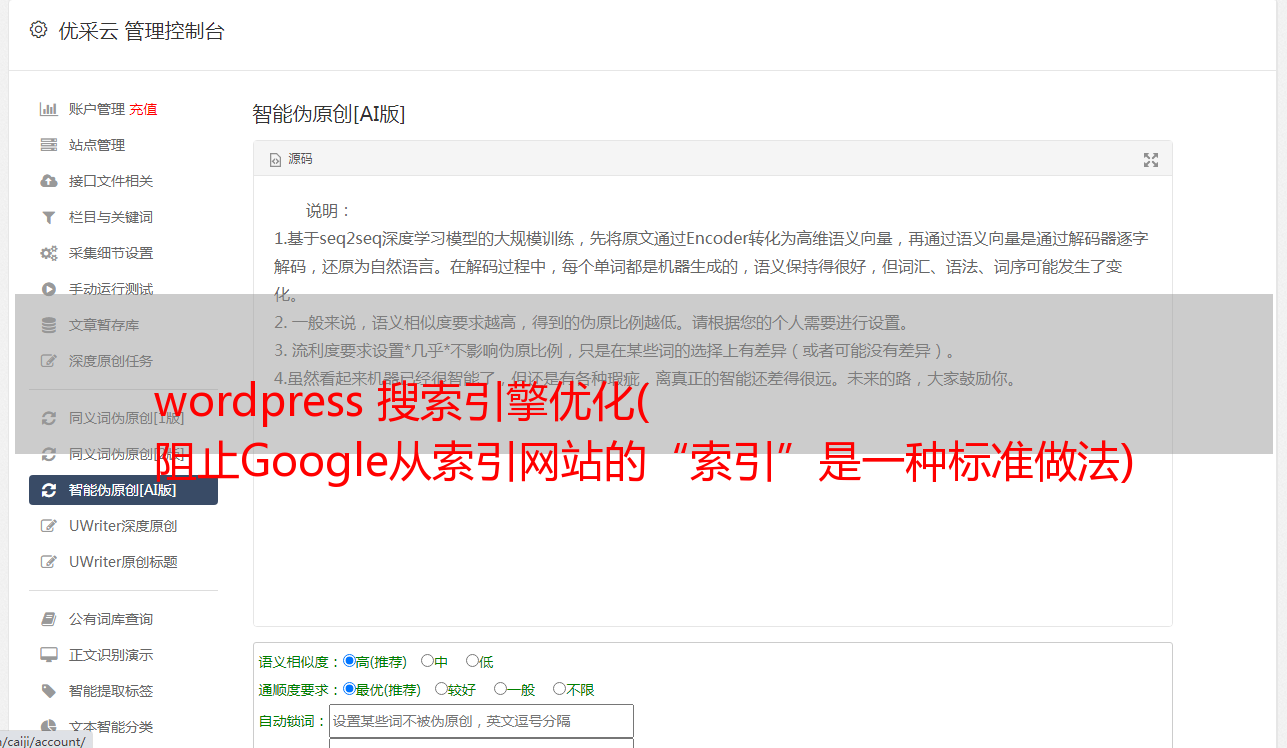Image resolution: width=1287 pixels, height=748 pixels.
Task: Switch editor to 源码 source view
Action: click(x=291, y=159)
